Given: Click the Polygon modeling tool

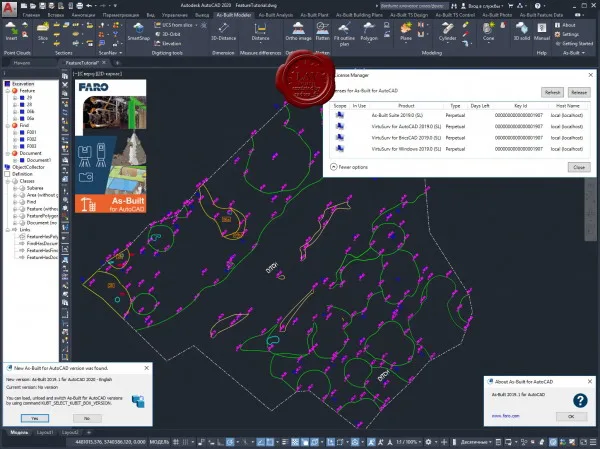Looking at the screenshot, I should (x=369, y=31).
